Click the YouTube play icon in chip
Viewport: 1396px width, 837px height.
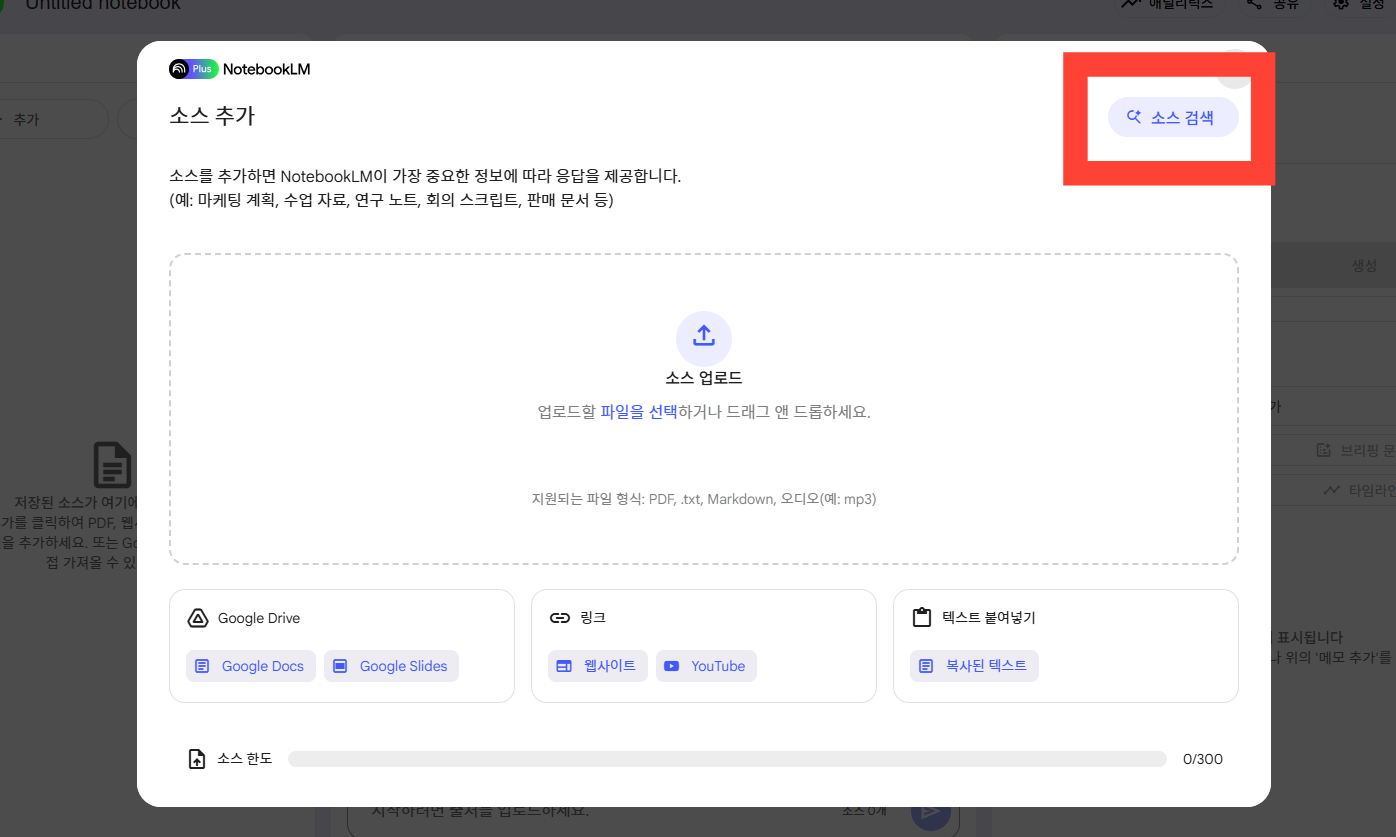pos(672,666)
